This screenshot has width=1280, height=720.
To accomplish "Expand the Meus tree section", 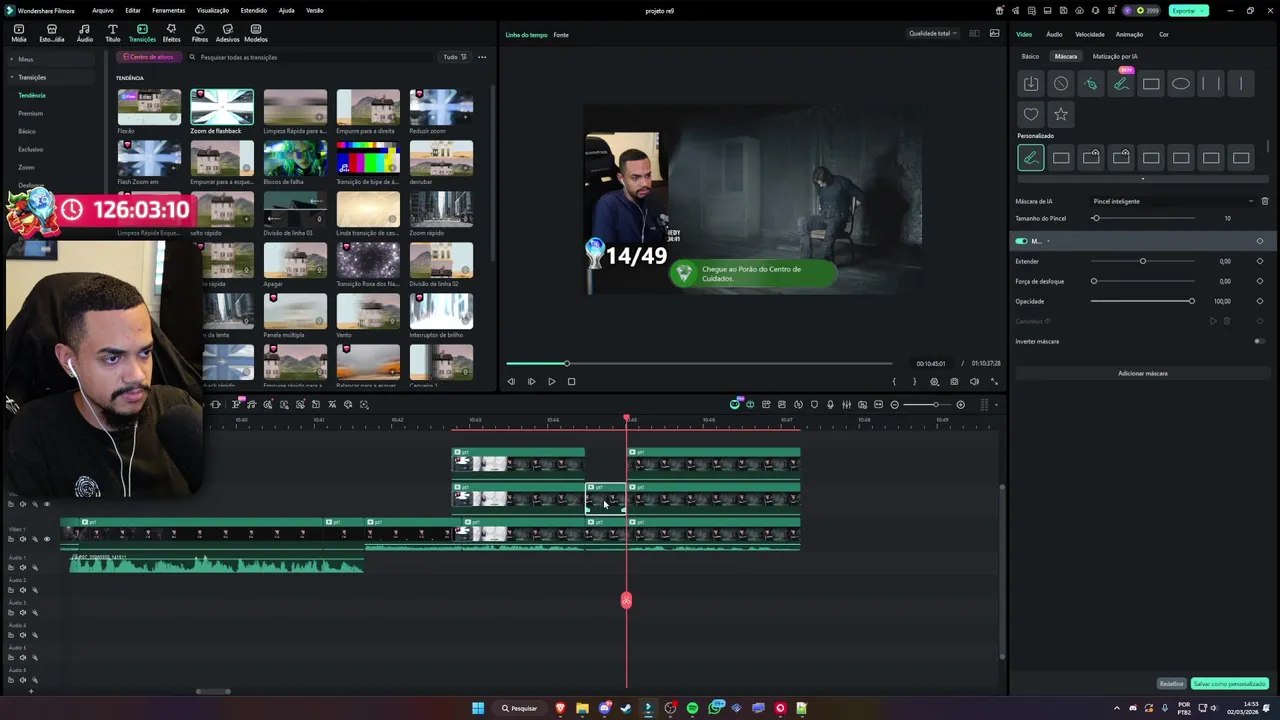I will (x=12, y=59).
